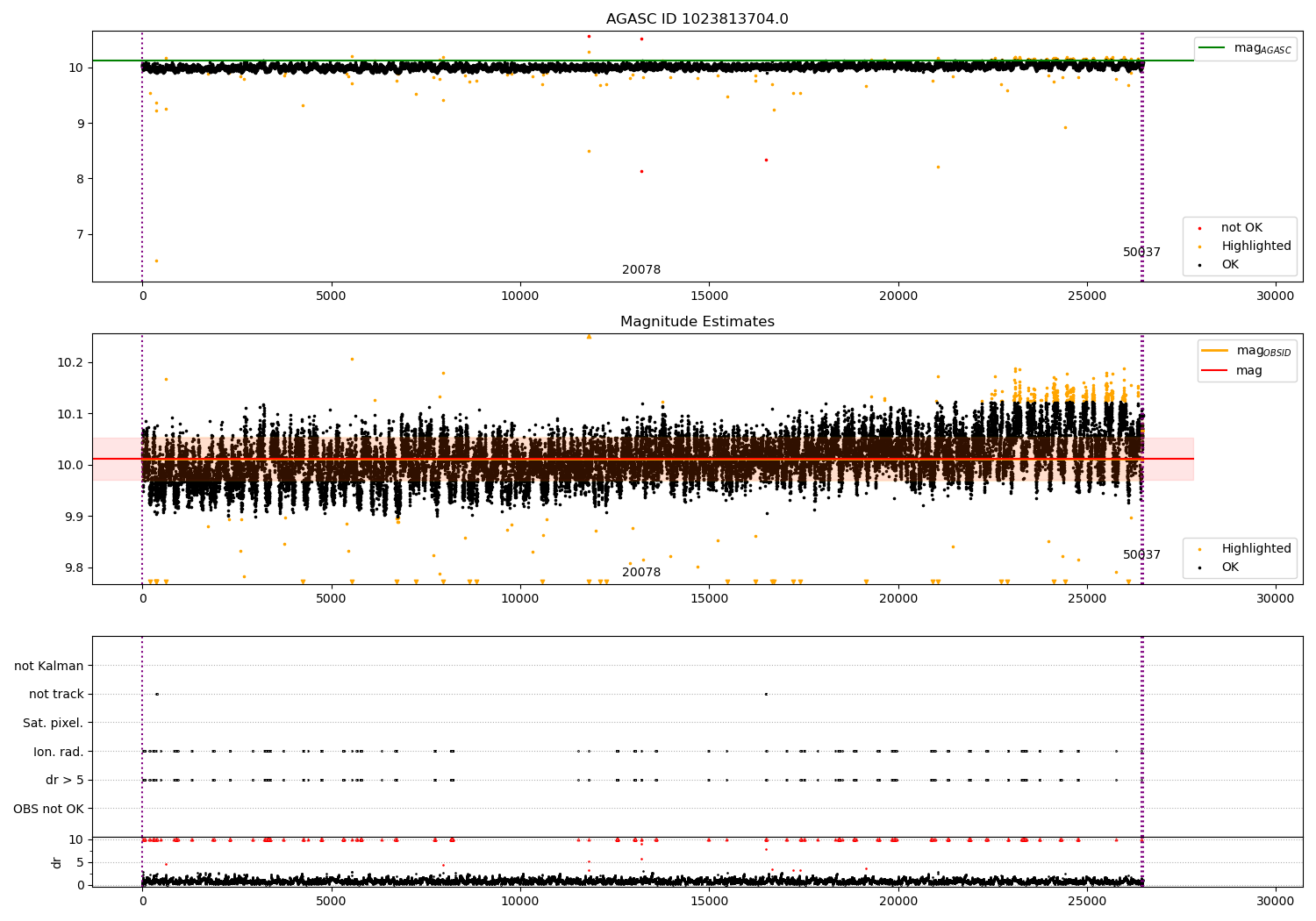Select the orange mag OBSID legend entry
Screen dimensions: 1316x921
click(1246, 351)
